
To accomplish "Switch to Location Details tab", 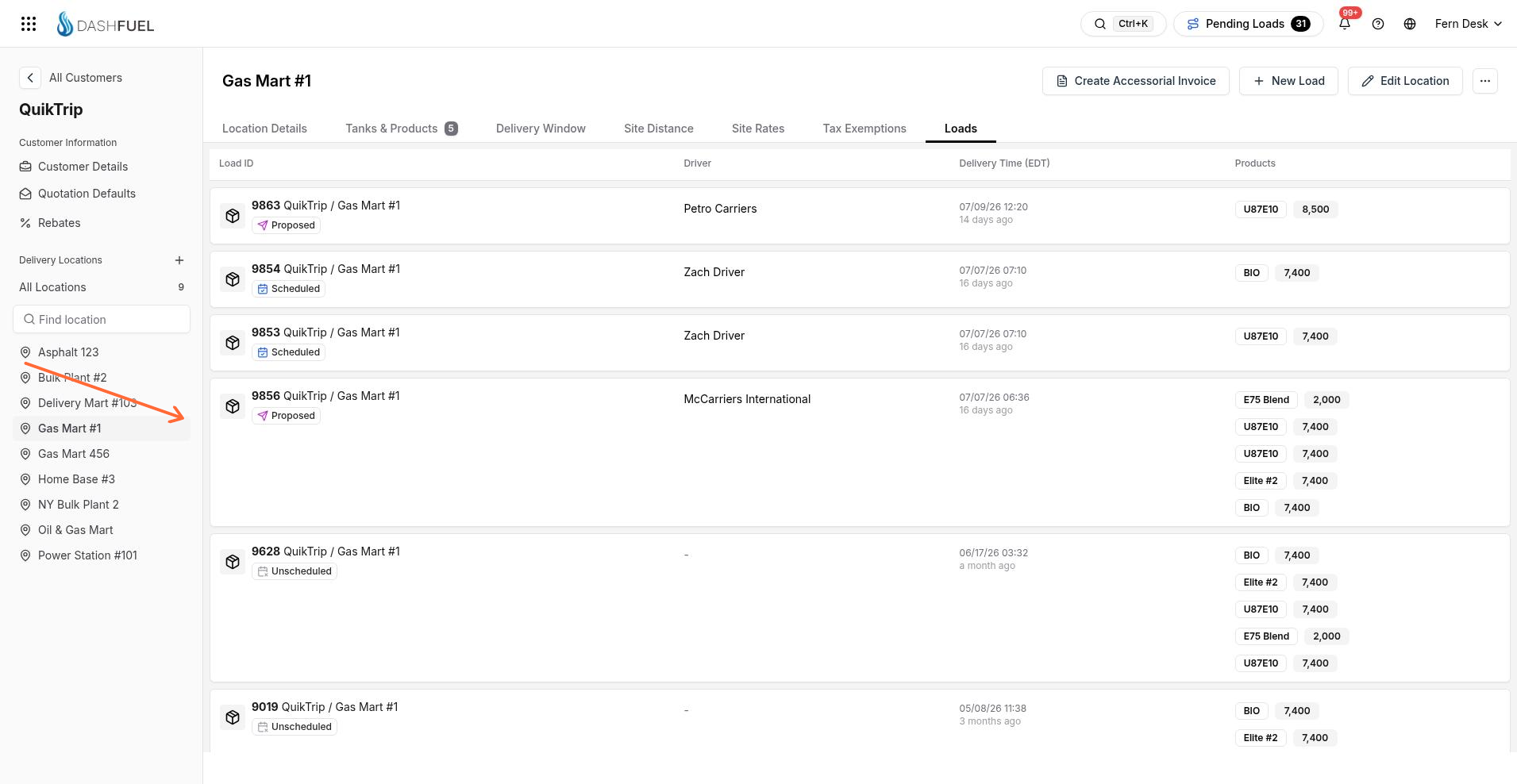I will 264,129.
